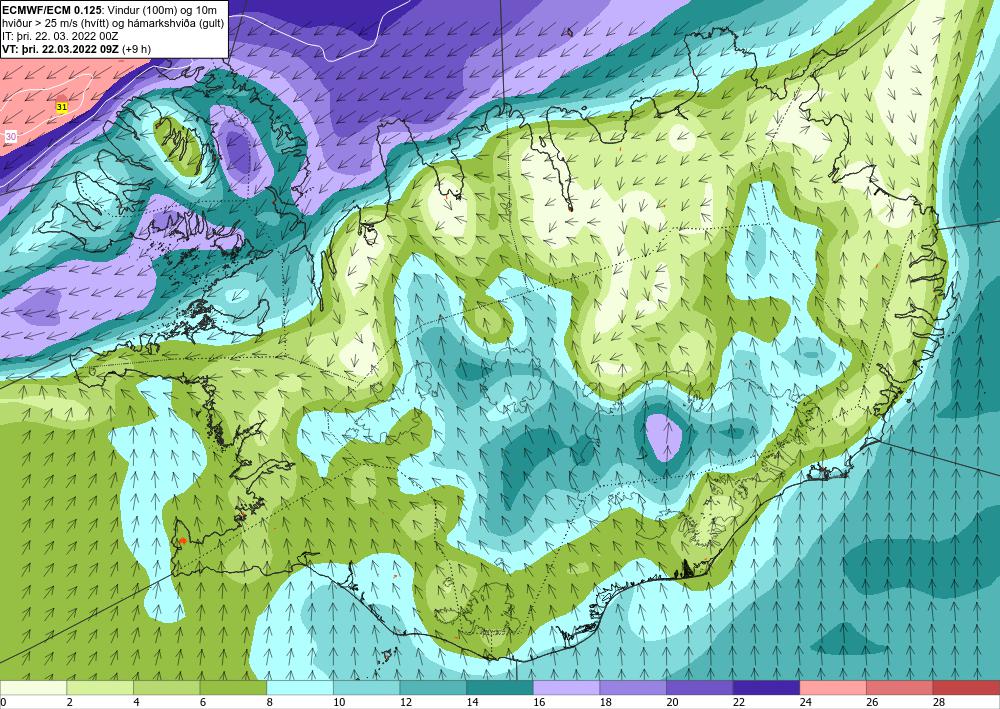Click the scale number '20'
The width and height of the screenshot is (1000, 709).
click(x=672, y=702)
